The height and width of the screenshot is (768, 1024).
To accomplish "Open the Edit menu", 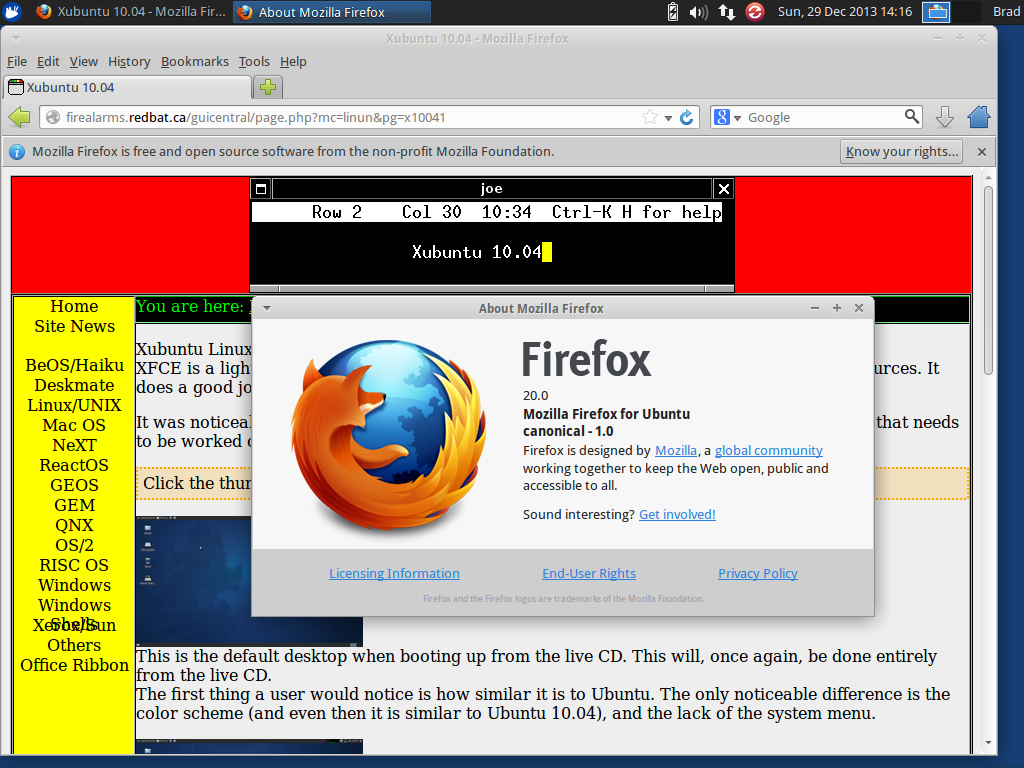I will coord(48,61).
